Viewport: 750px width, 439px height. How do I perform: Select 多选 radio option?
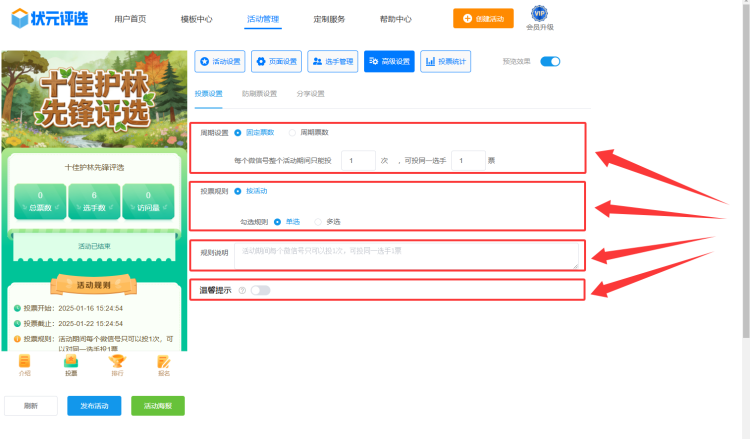327,222
